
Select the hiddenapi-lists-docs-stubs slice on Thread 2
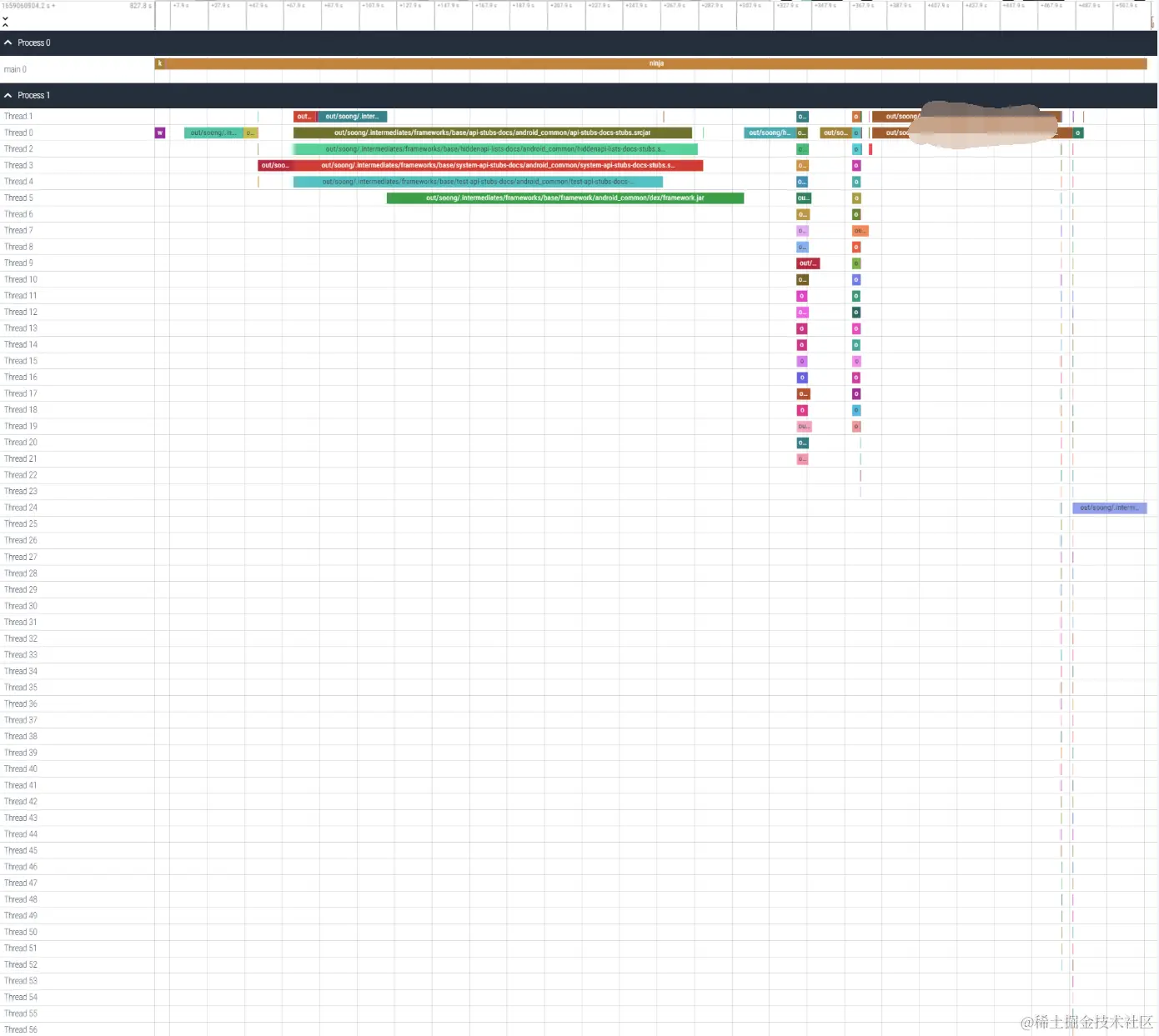[x=495, y=149]
